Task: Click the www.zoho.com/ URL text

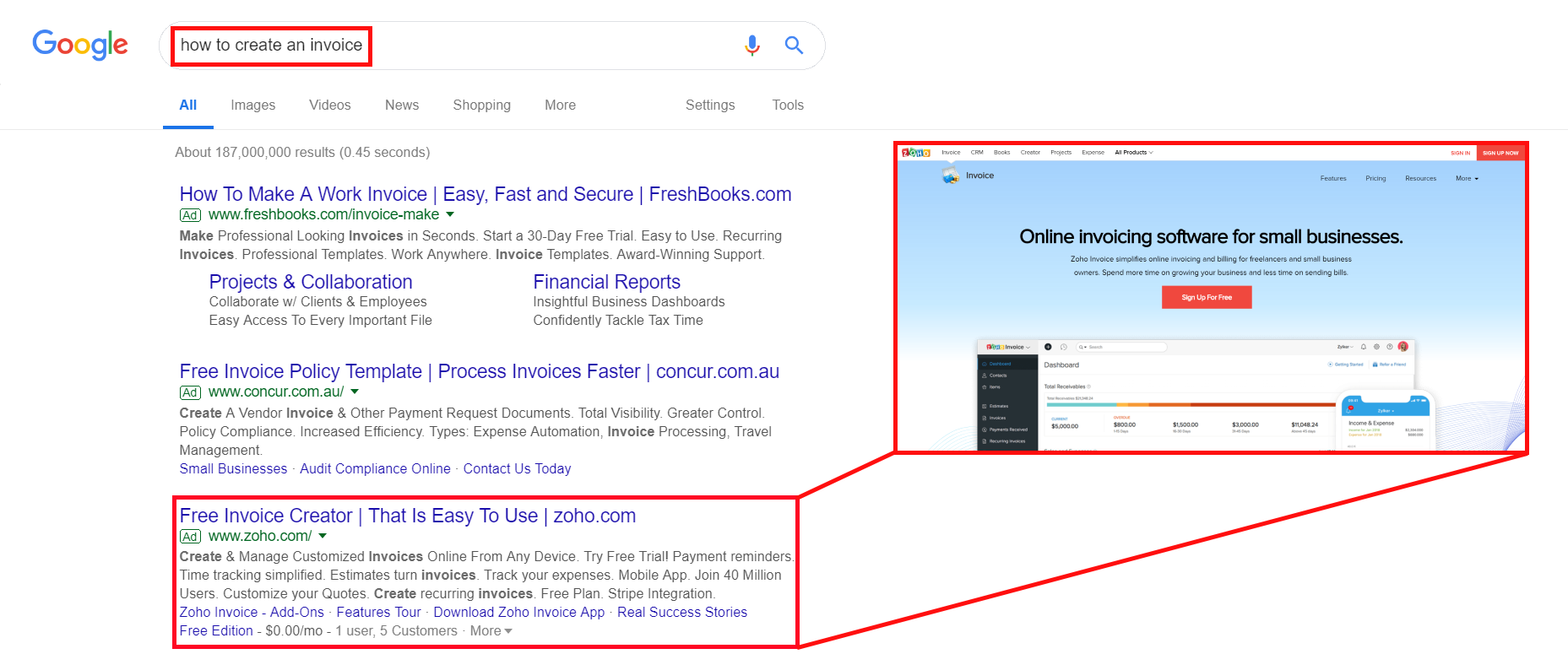Action: [x=260, y=536]
